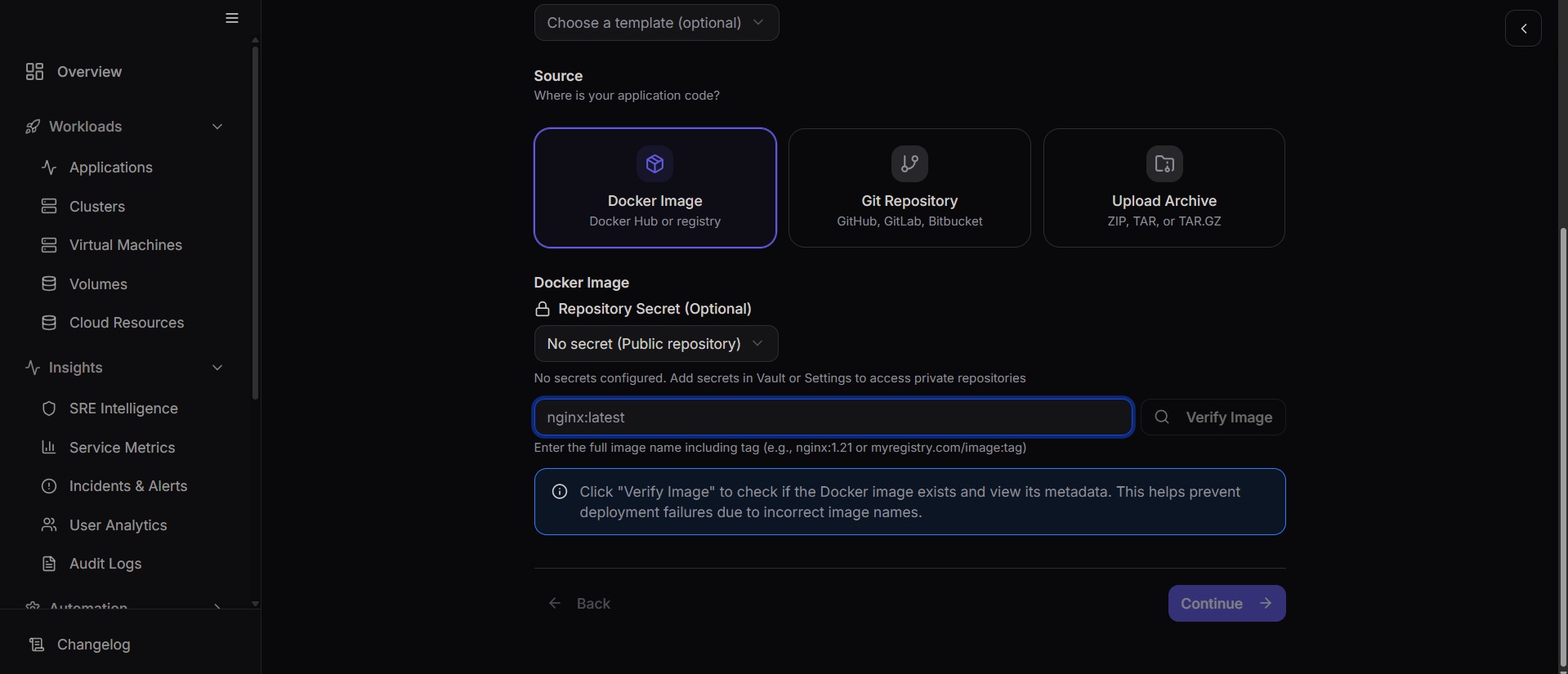The height and width of the screenshot is (674, 1568).
Task: Collapse the Insights sidebar section
Action: [x=217, y=368]
